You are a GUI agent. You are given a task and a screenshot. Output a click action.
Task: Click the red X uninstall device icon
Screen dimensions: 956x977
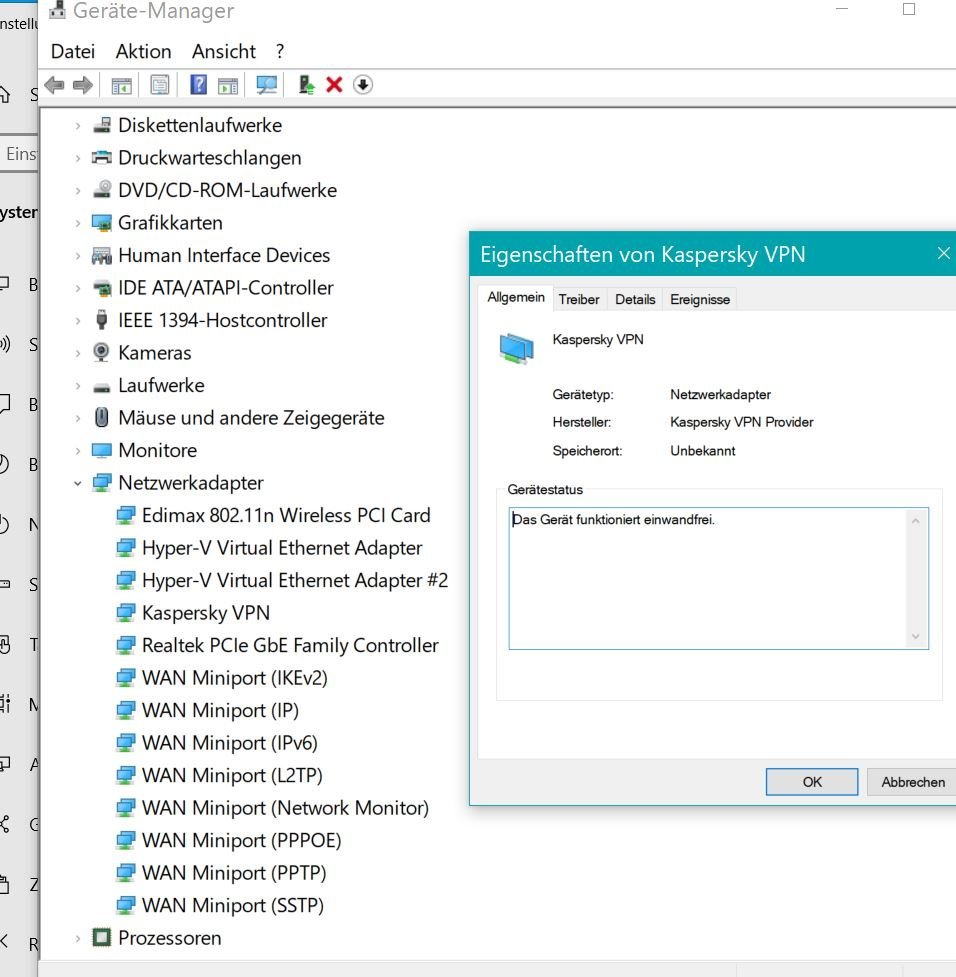[x=334, y=85]
